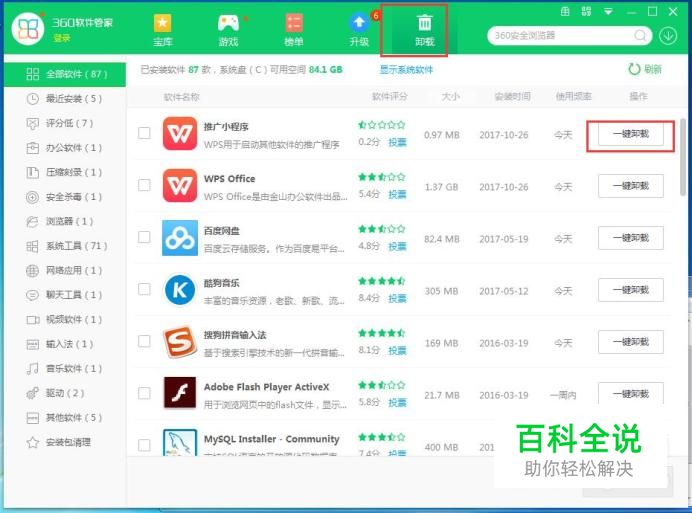Open the download manager arrow icon
The height and width of the screenshot is (513, 692).
pos(668,36)
